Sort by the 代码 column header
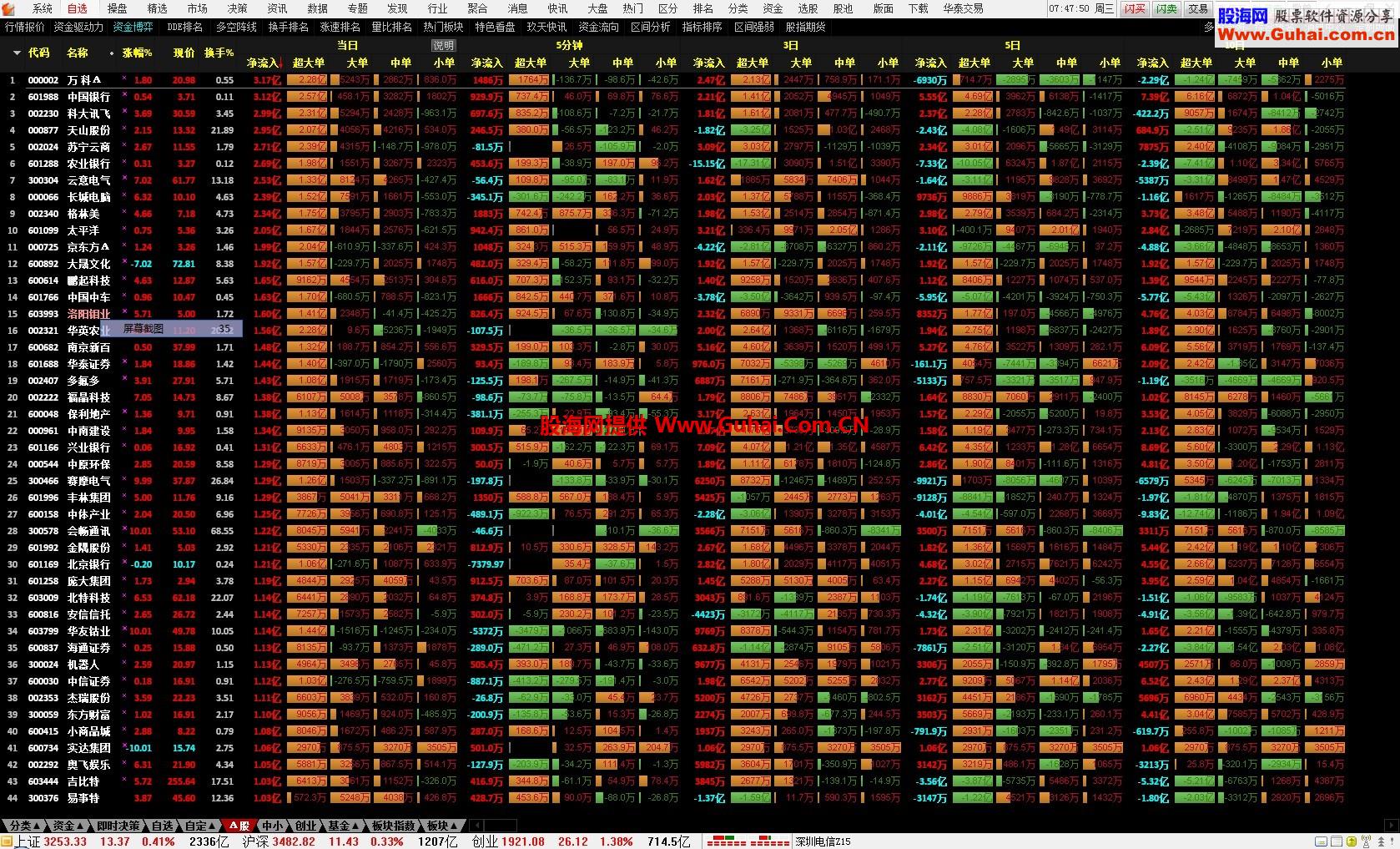Image resolution: width=1400 pixels, height=849 pixels. pyautogui.click(x=39, y=53)
